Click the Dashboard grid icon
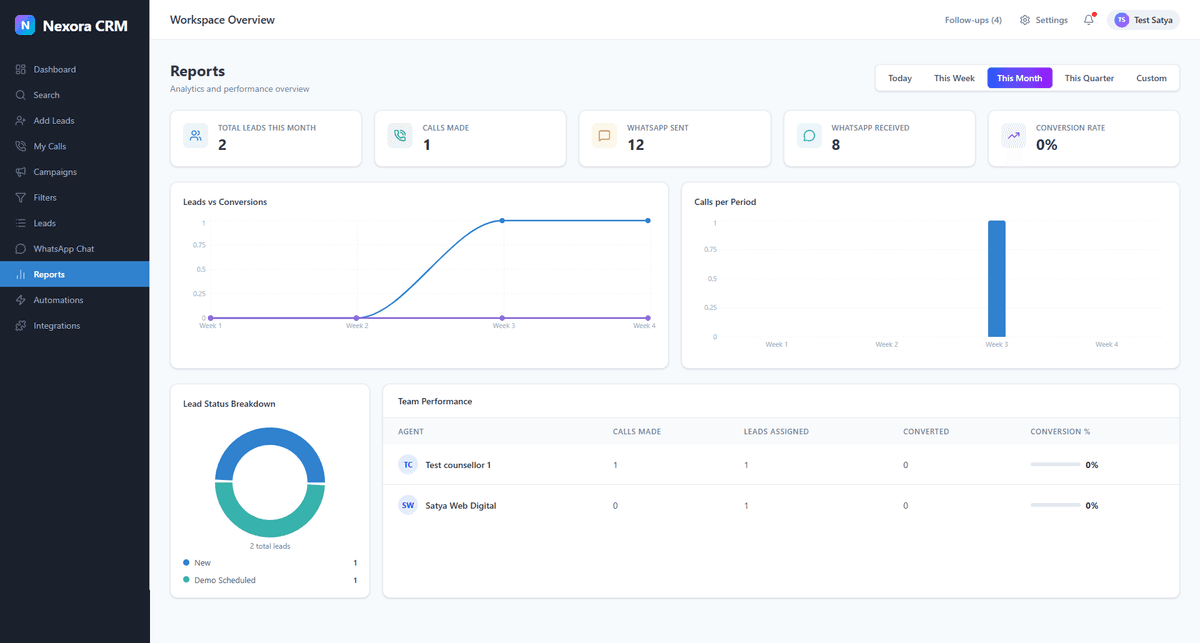Image resolution: width=1200 pixels, height=643 pixels. 21,70
